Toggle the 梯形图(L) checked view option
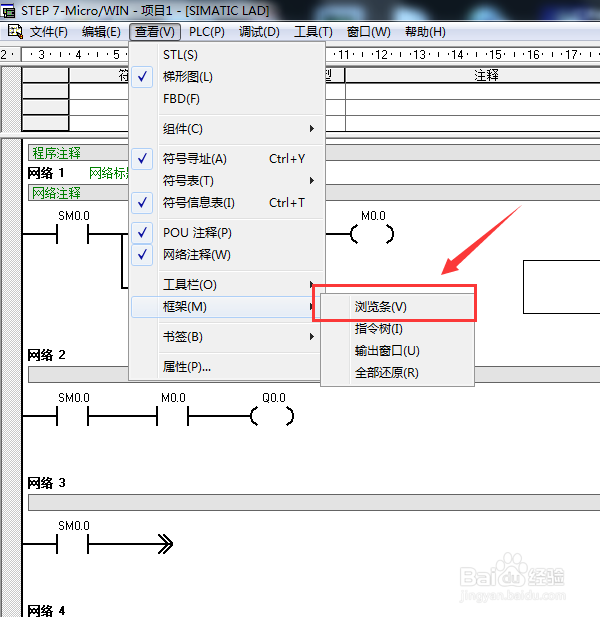 (x=227, y=77)
